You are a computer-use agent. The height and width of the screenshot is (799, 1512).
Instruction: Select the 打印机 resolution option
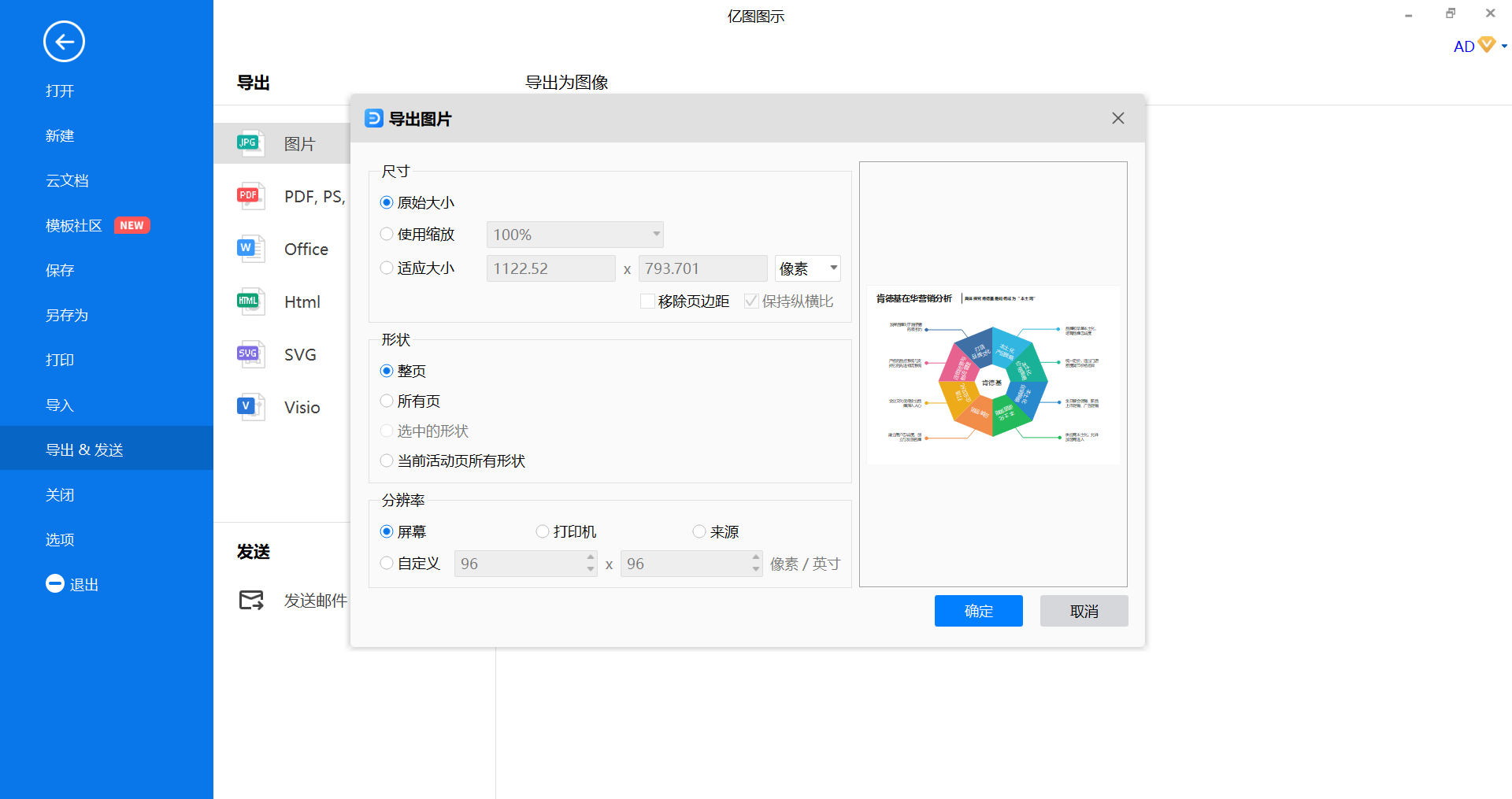pos(543,531)
